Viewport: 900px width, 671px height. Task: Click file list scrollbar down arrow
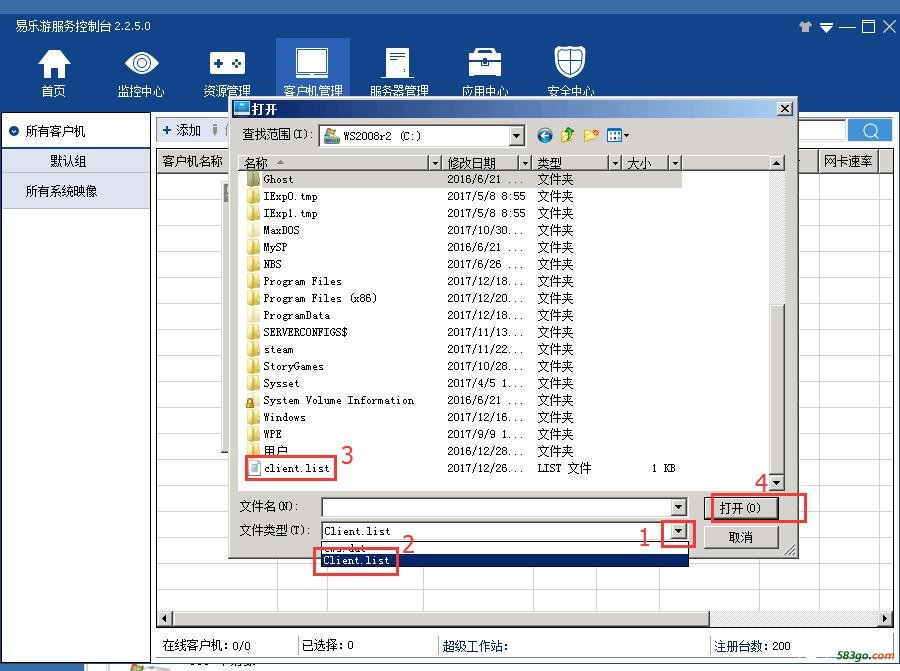pos(776,483)
